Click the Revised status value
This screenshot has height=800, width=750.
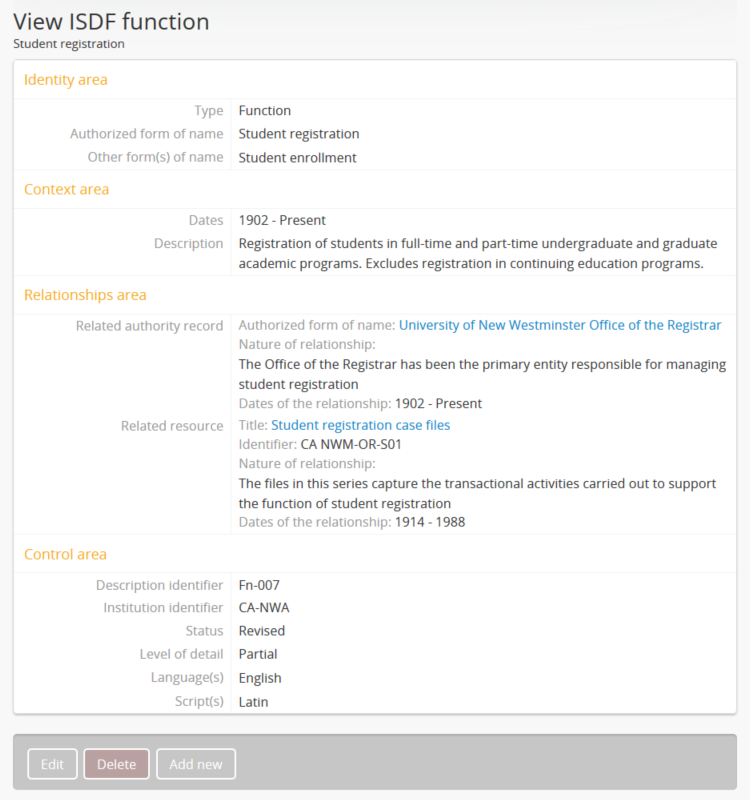(x=262, y=631)
